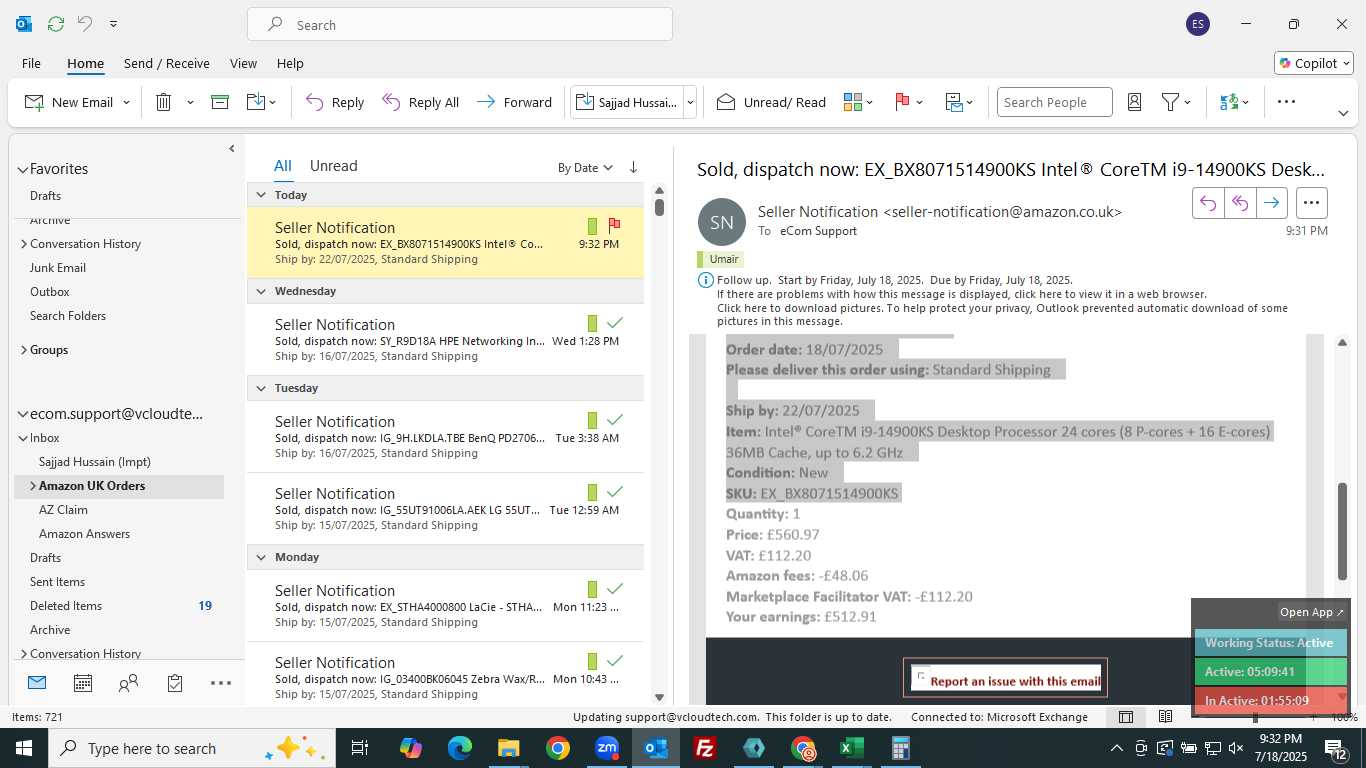Click the Search People input field
The height and width of the screenshot is (768, 1366).
click(1054, 102)
